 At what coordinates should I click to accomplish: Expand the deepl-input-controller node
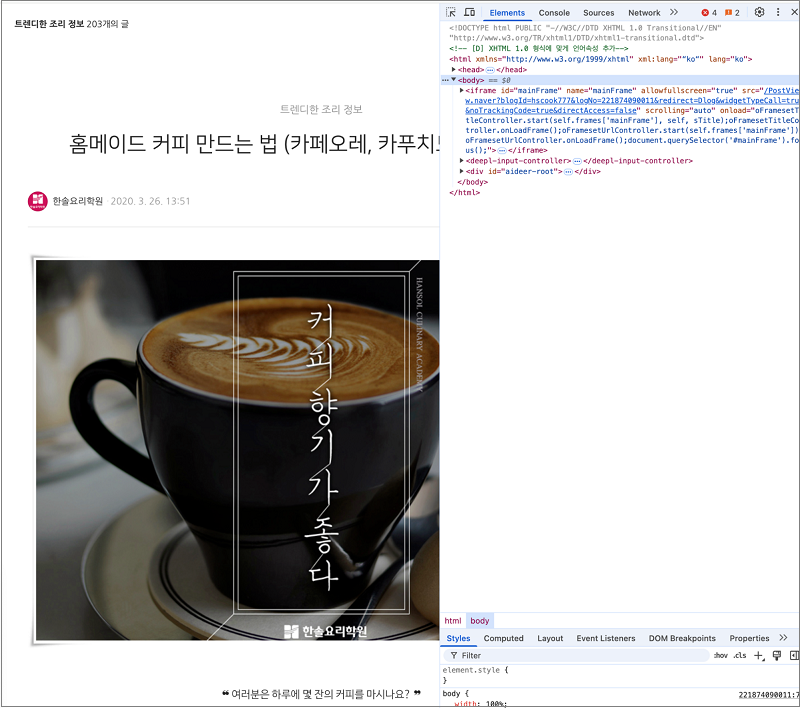pyautogui.click(x=461, y=160)
